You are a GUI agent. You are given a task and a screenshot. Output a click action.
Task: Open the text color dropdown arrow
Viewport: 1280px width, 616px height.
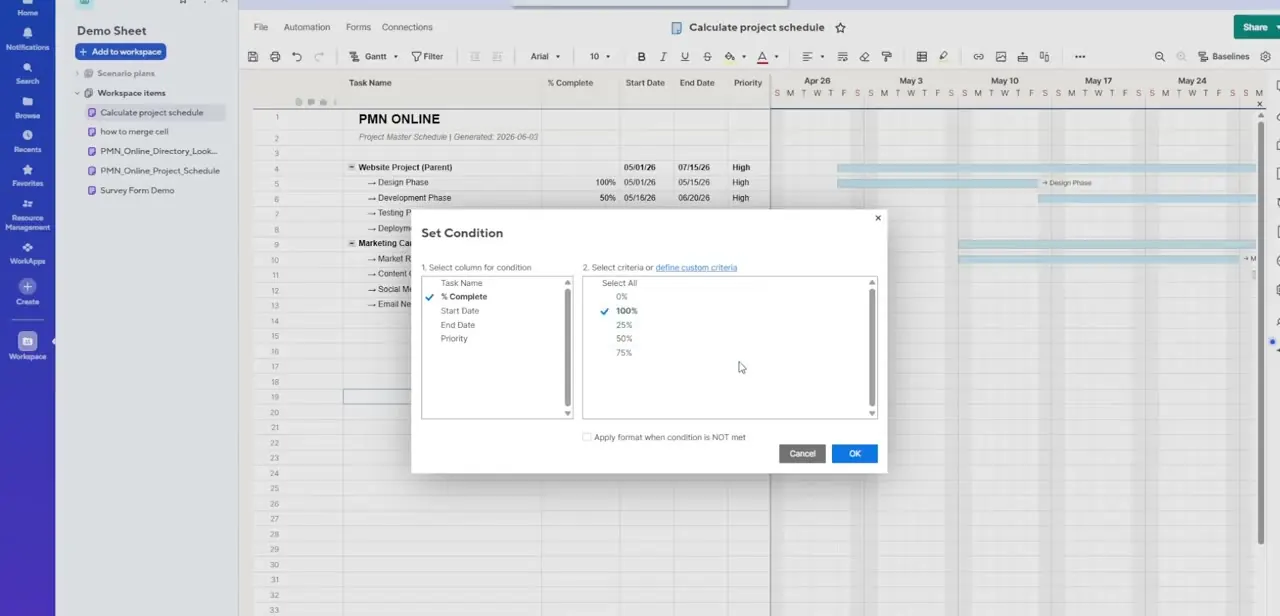pos(776,57)
